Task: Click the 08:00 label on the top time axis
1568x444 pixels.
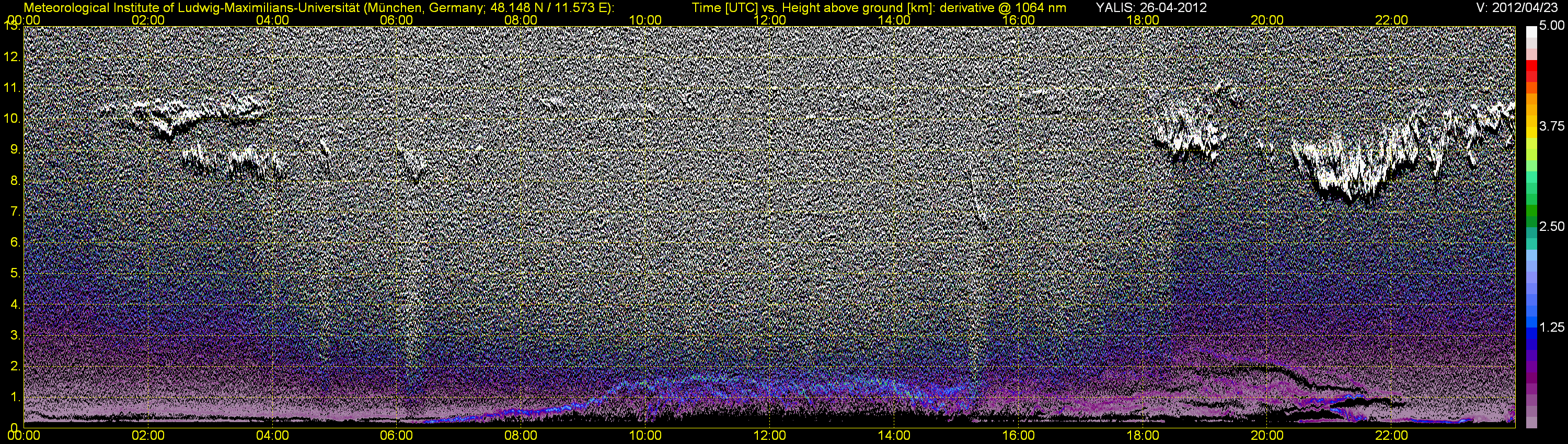Action: tap(522, 20)
